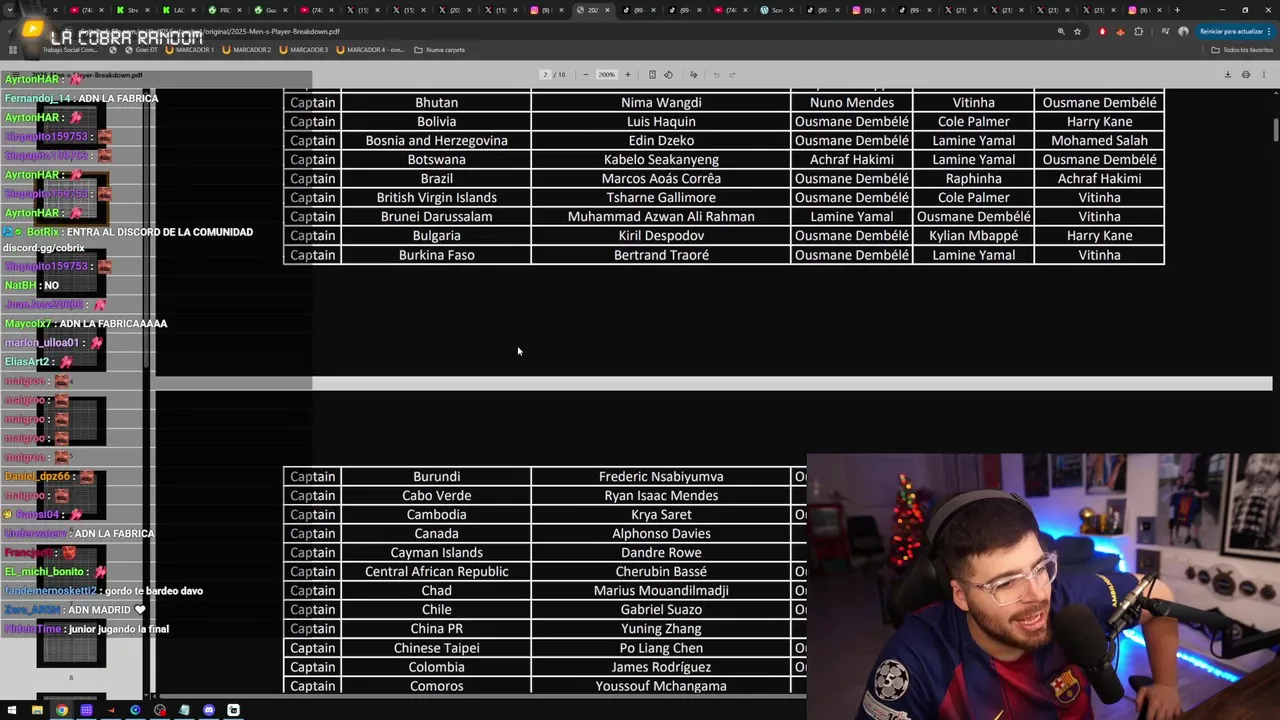Open the MARCADOR 3 bookmark

pyautogui.click(x=304, y=50)
